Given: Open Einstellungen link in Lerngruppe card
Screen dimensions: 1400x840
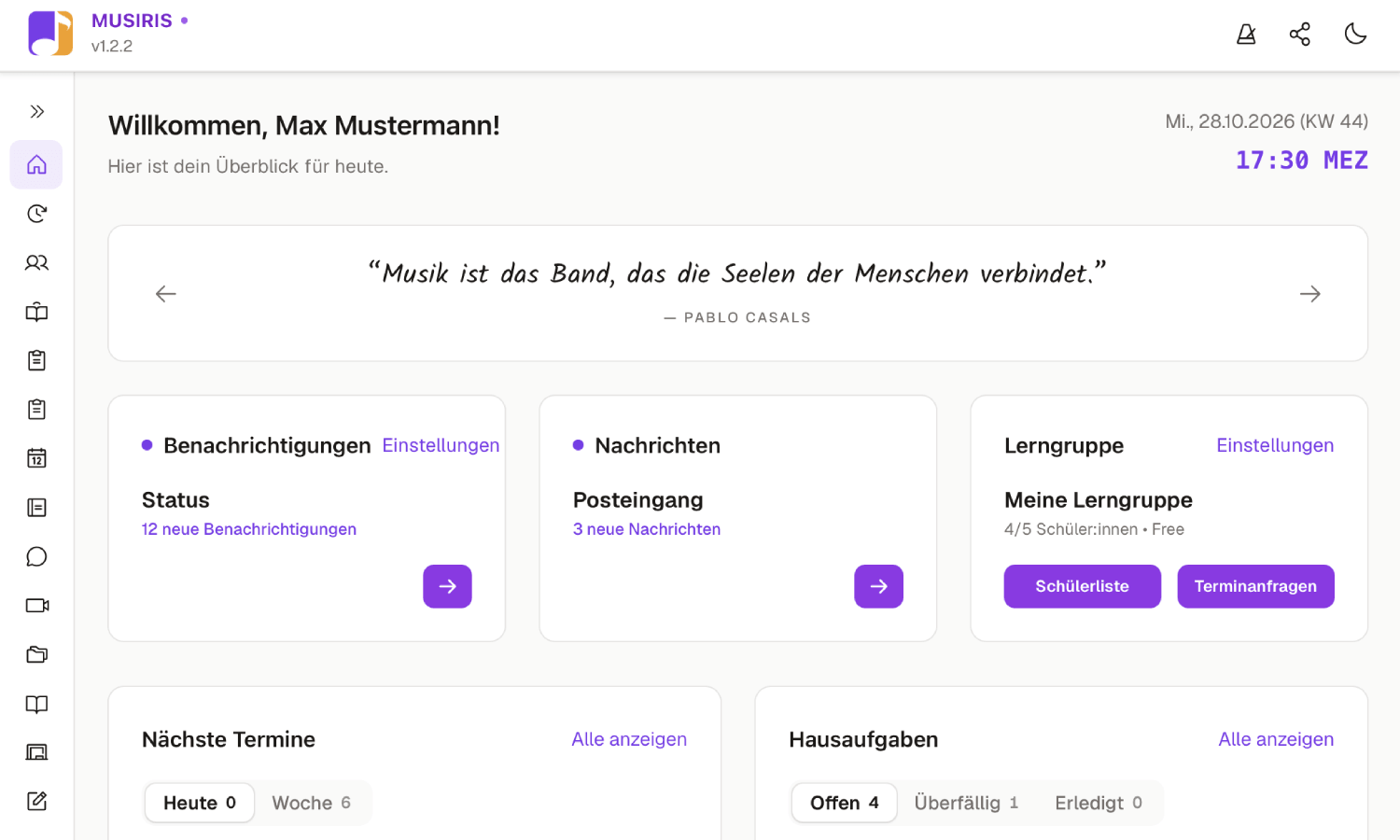Looking at the screenshot, I should pyautogui.click(x=1275, y=445).
